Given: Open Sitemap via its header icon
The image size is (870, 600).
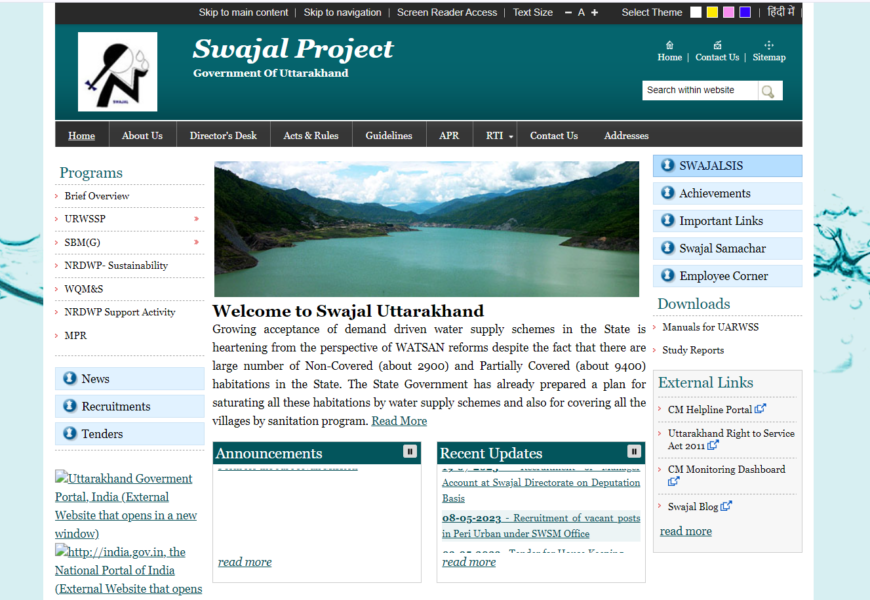Looking at the screenshot, I should (768, 45).
